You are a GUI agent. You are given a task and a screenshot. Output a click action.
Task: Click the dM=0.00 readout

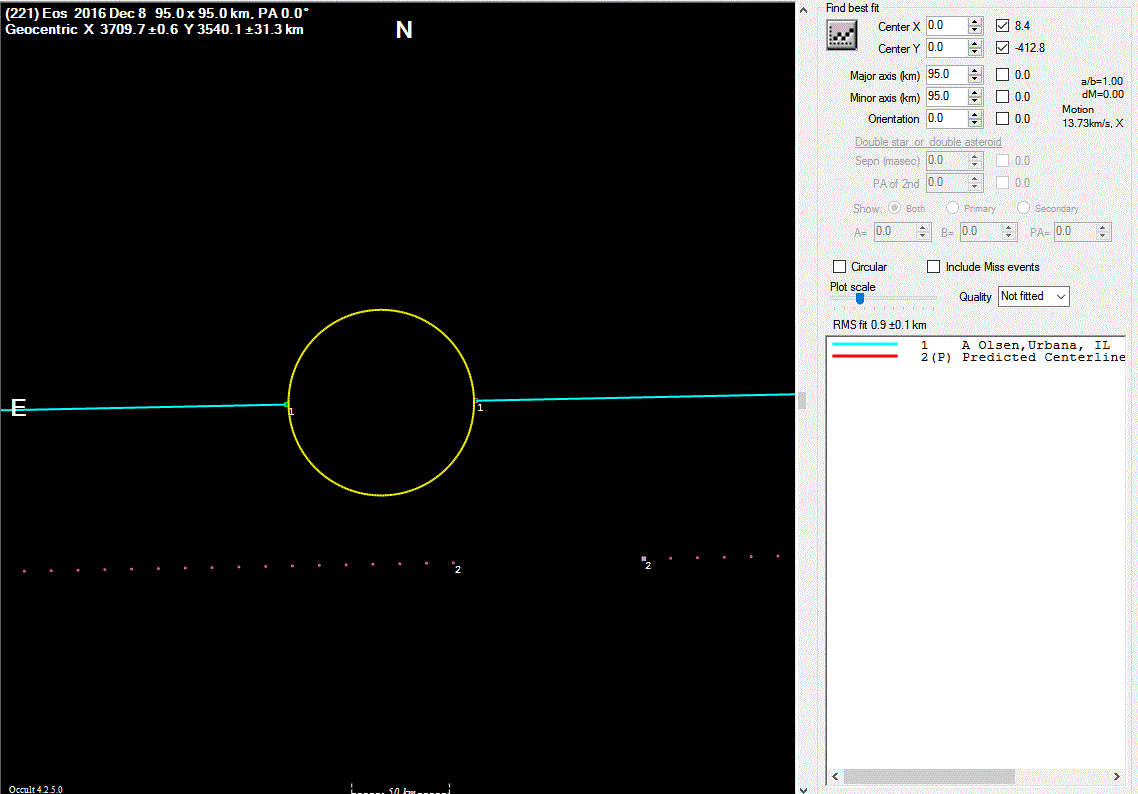(x=1102, y=94)
